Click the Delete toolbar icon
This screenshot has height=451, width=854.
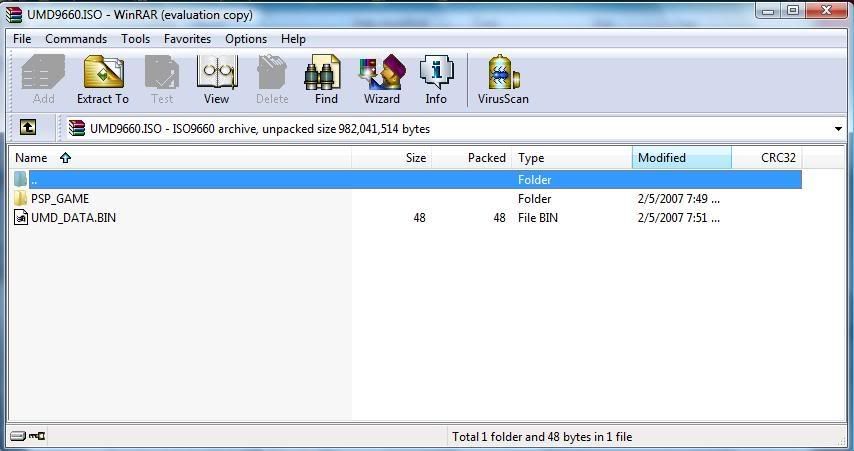coord(272,80)
